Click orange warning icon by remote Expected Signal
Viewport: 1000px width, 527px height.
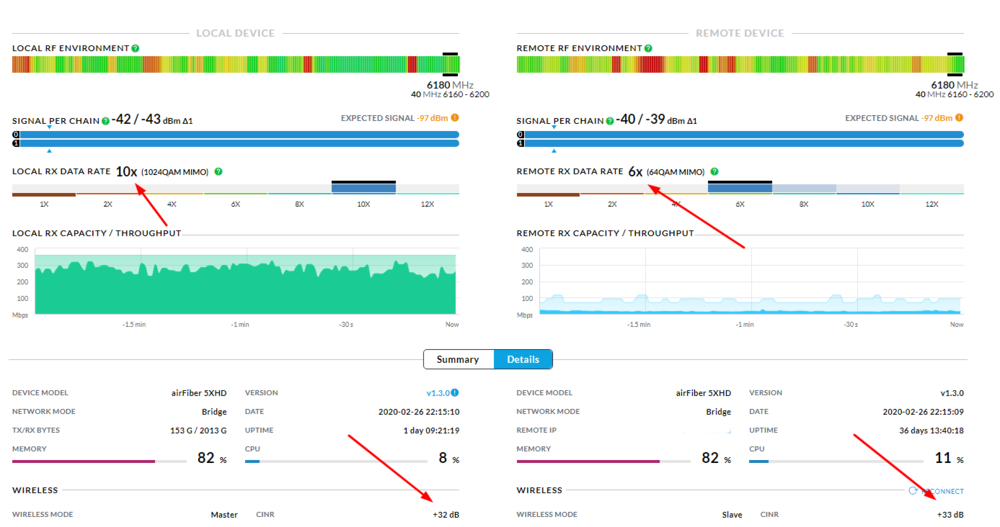tap(959, 118)
